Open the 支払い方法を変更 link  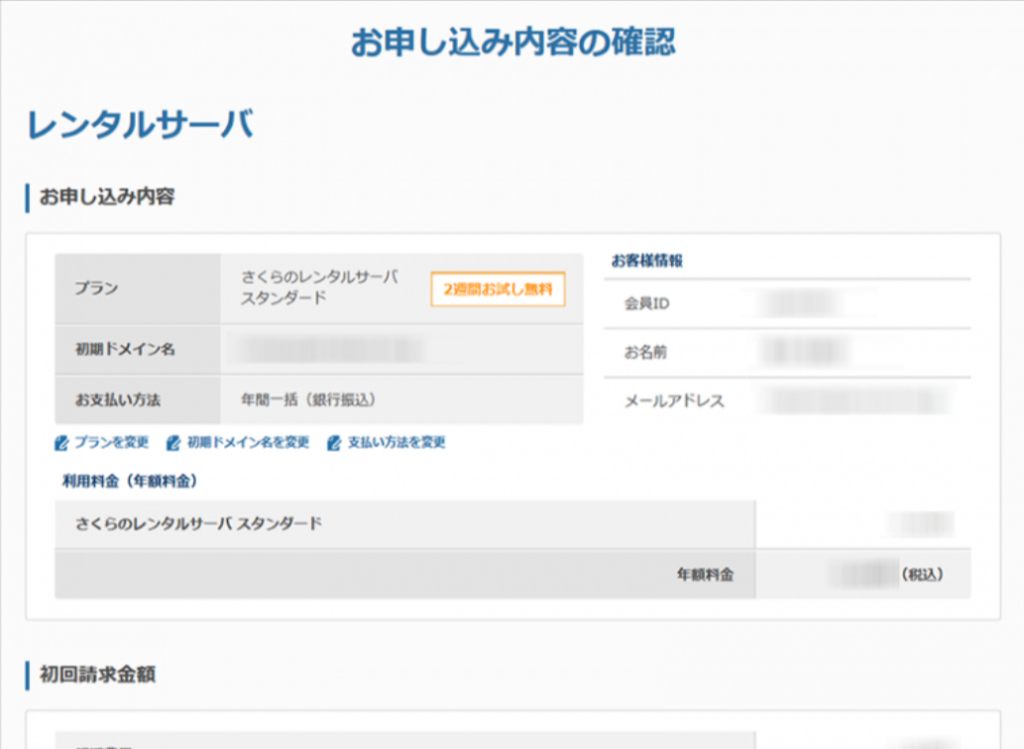[x=396, y=443]
